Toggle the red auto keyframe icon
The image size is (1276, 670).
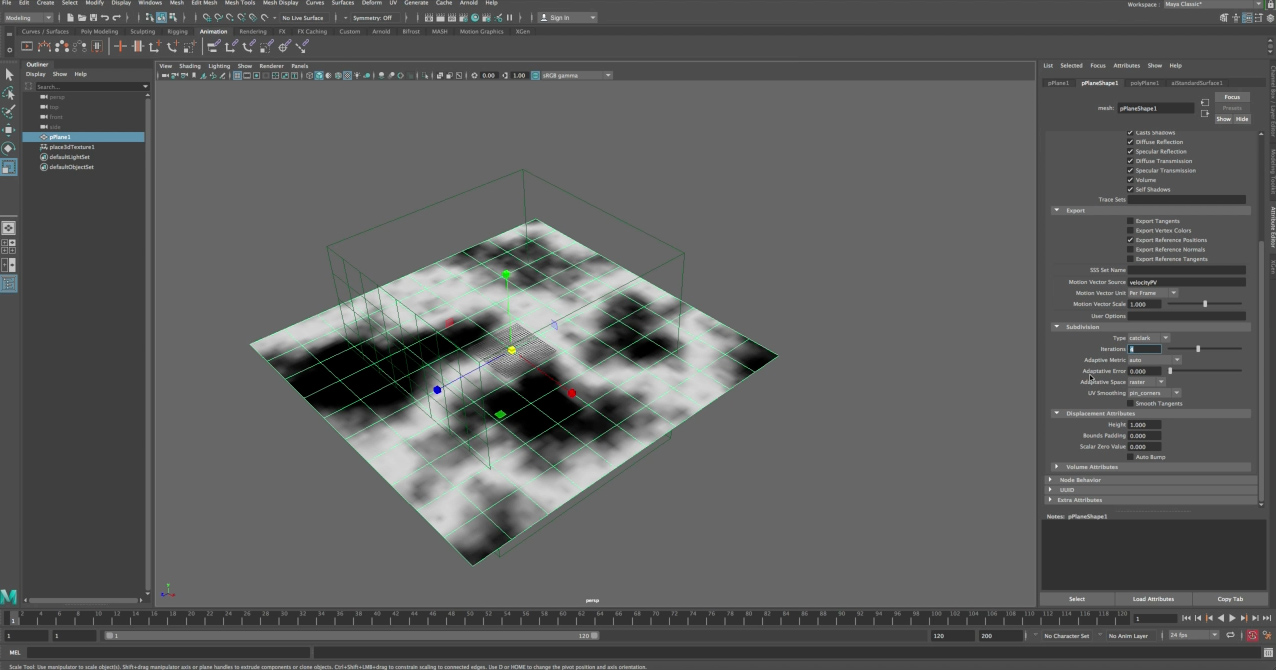(1253, 635)
